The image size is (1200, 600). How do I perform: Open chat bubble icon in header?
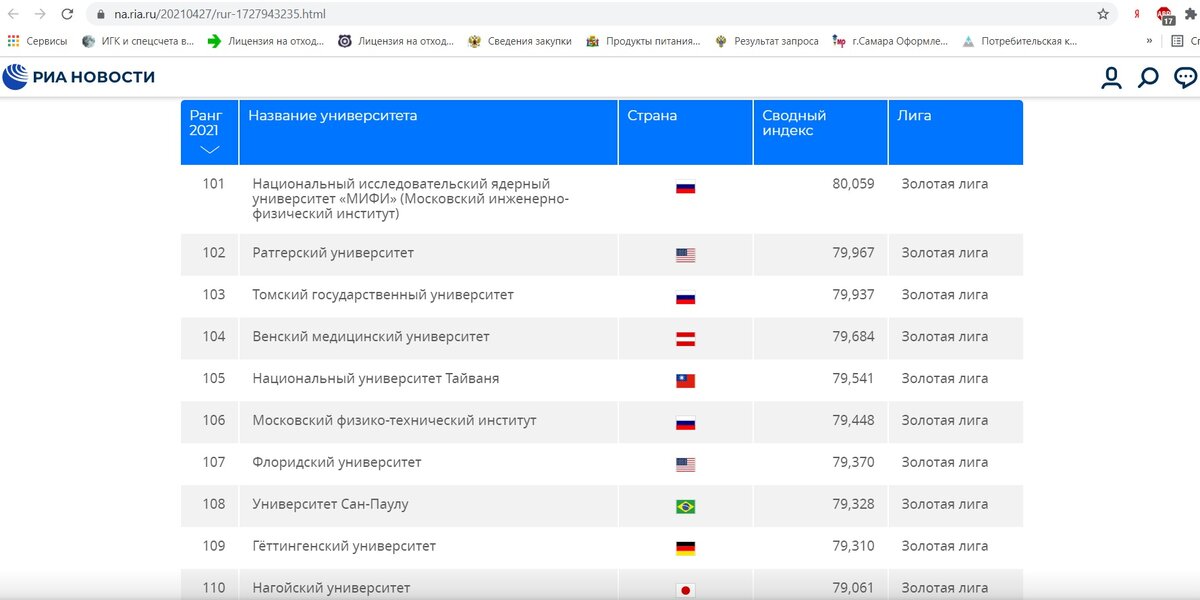(1185, 77)
